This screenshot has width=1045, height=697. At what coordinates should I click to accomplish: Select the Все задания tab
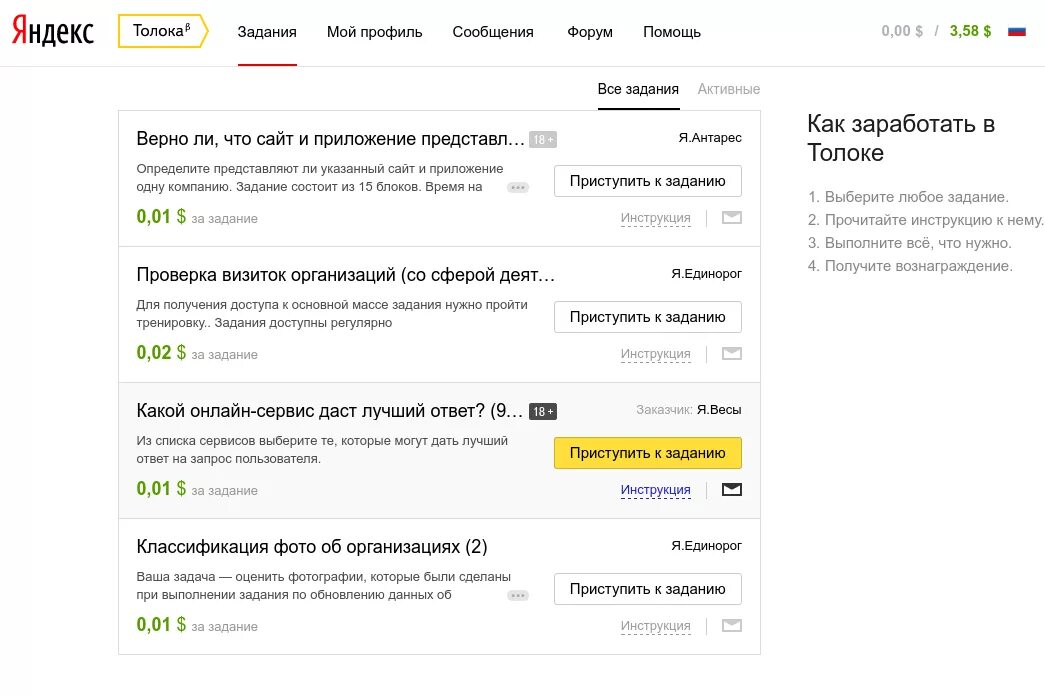point(638,89)
